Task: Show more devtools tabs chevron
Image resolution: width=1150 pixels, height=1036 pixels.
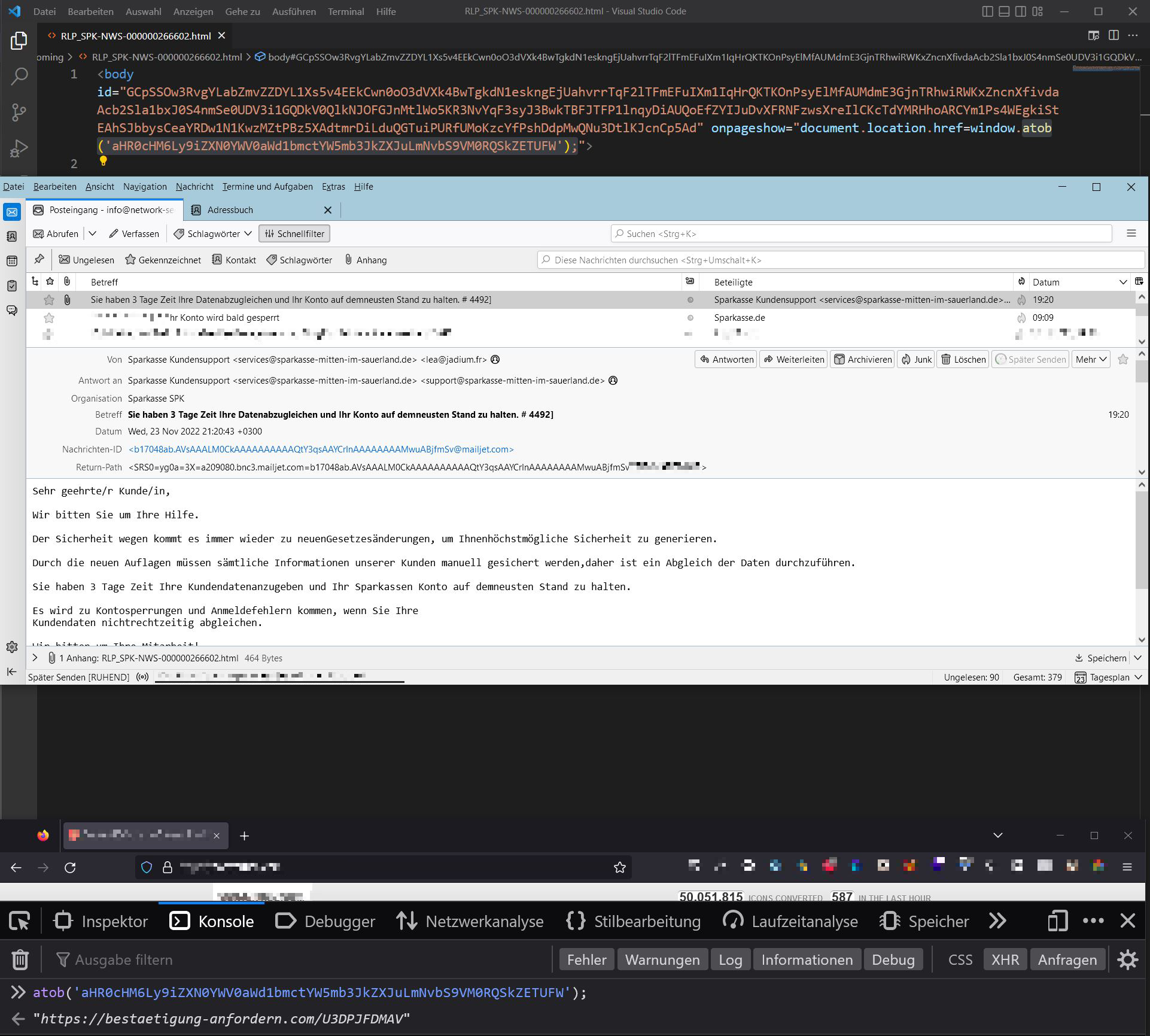Action: 997,921
